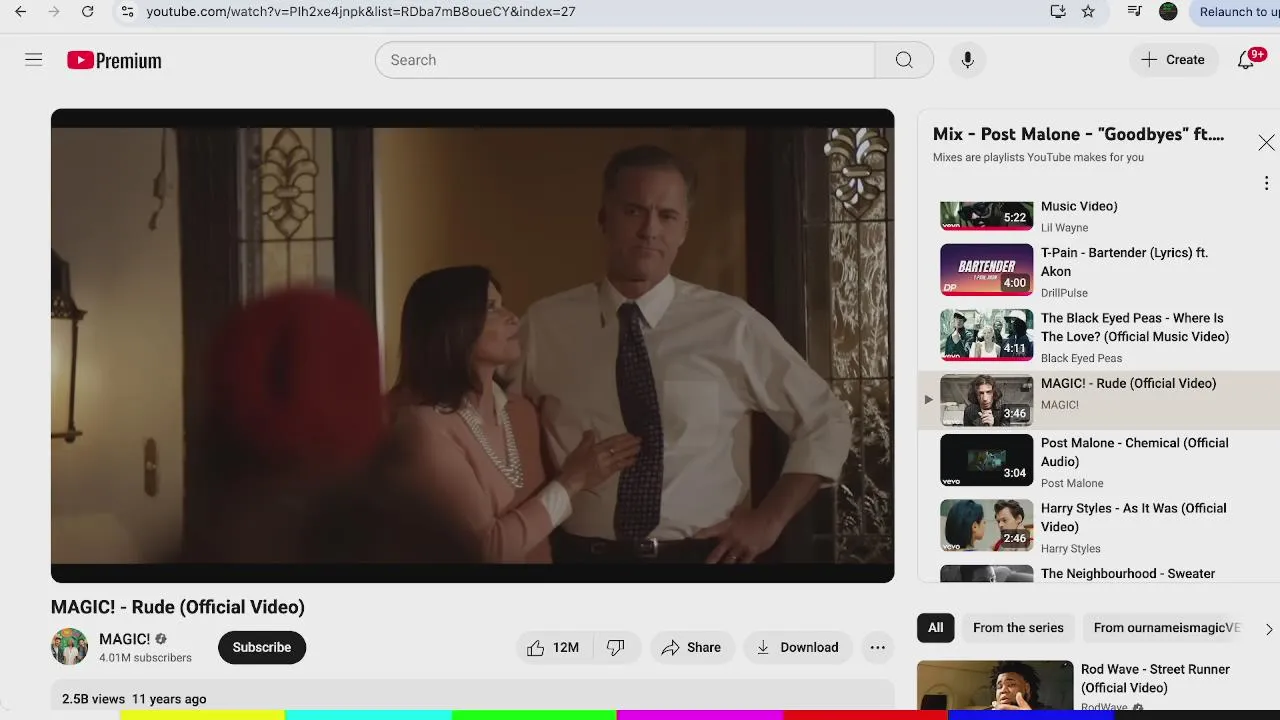Open the Create button
The width and height of the screenshot is (1280, 720).
[1173, 60]
